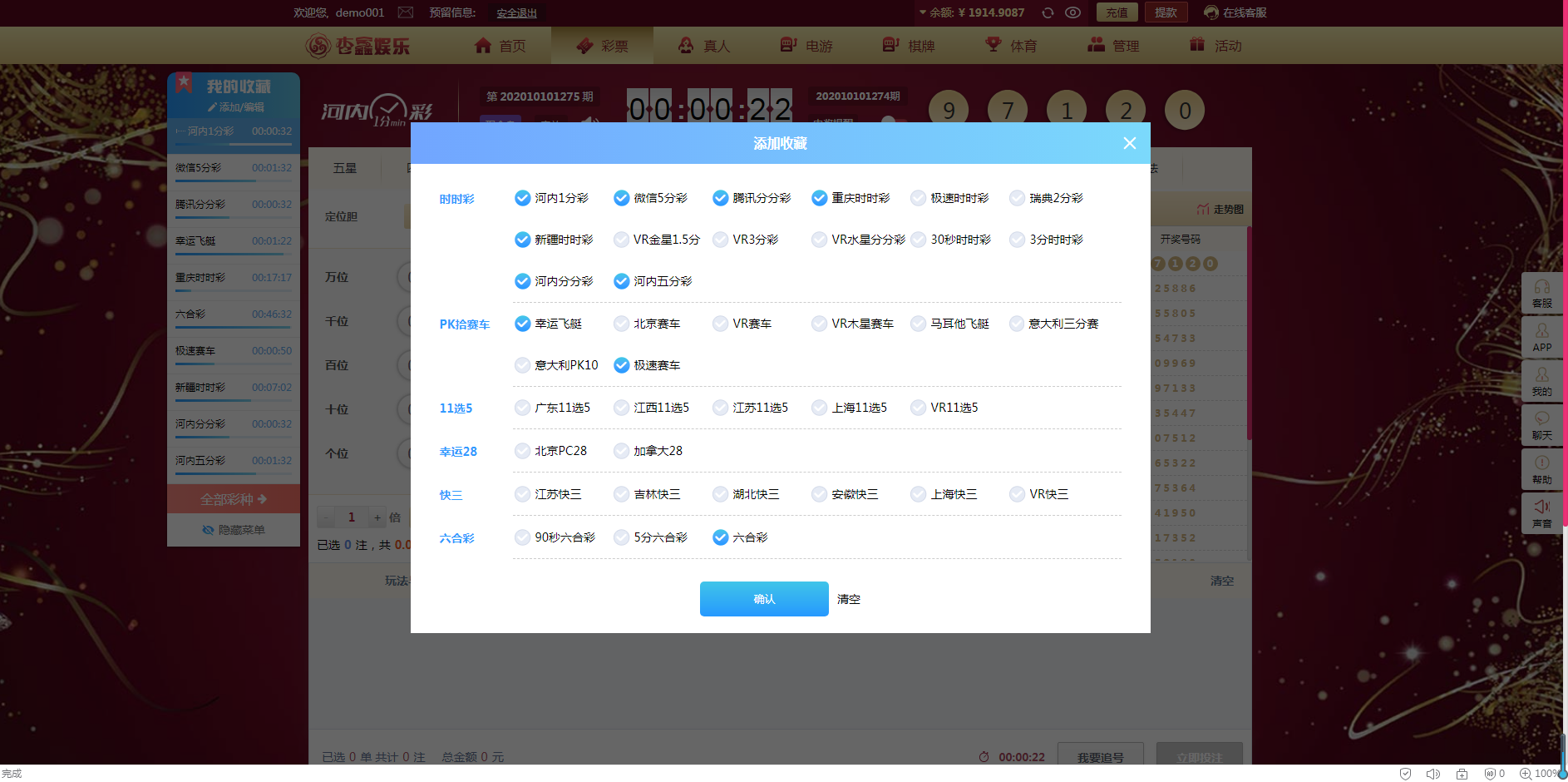Open 真人 navigation tab
The image size is (1568, 782).
[x=704, y=46]
